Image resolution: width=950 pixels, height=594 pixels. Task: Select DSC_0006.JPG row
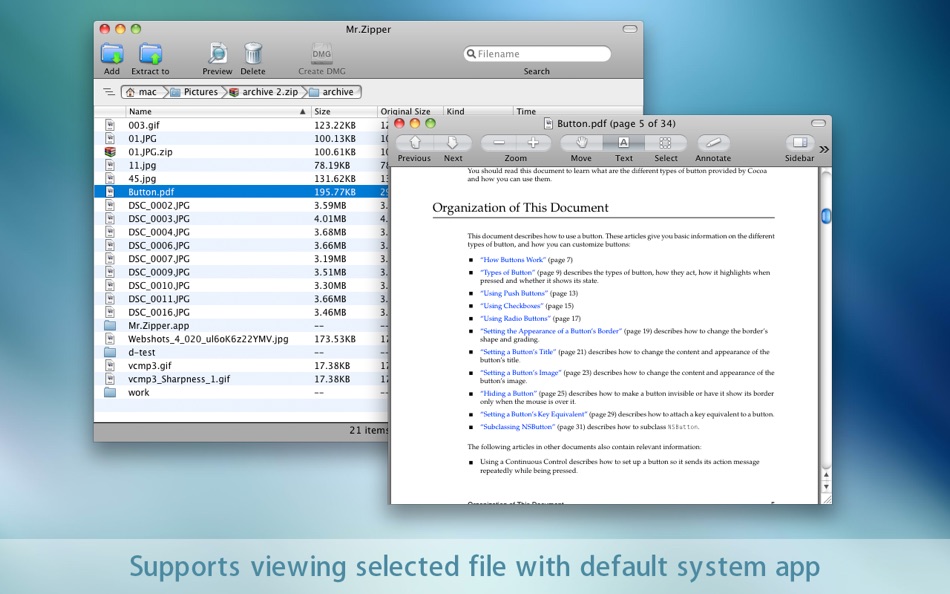tap(241, 245)
